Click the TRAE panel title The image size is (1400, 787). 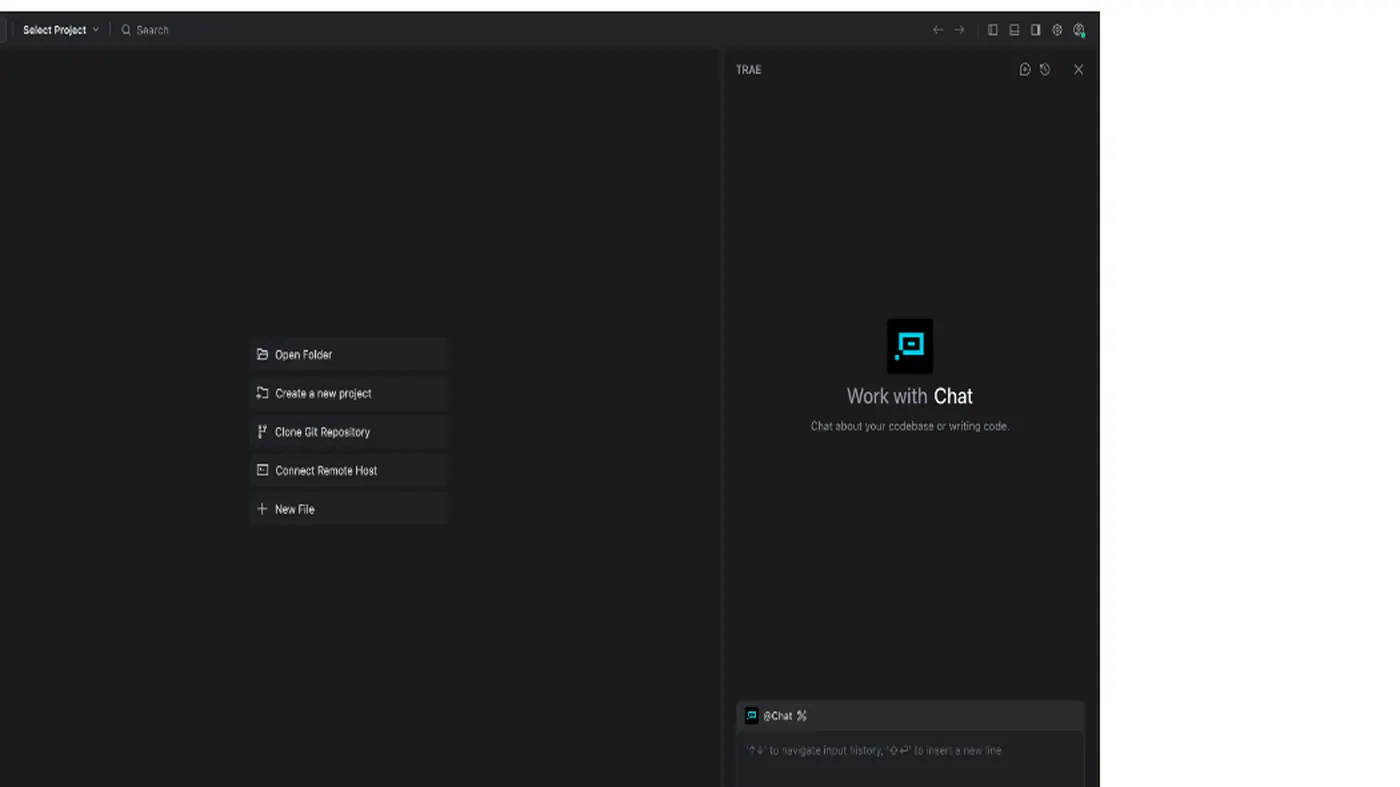[x=748, y=69]
